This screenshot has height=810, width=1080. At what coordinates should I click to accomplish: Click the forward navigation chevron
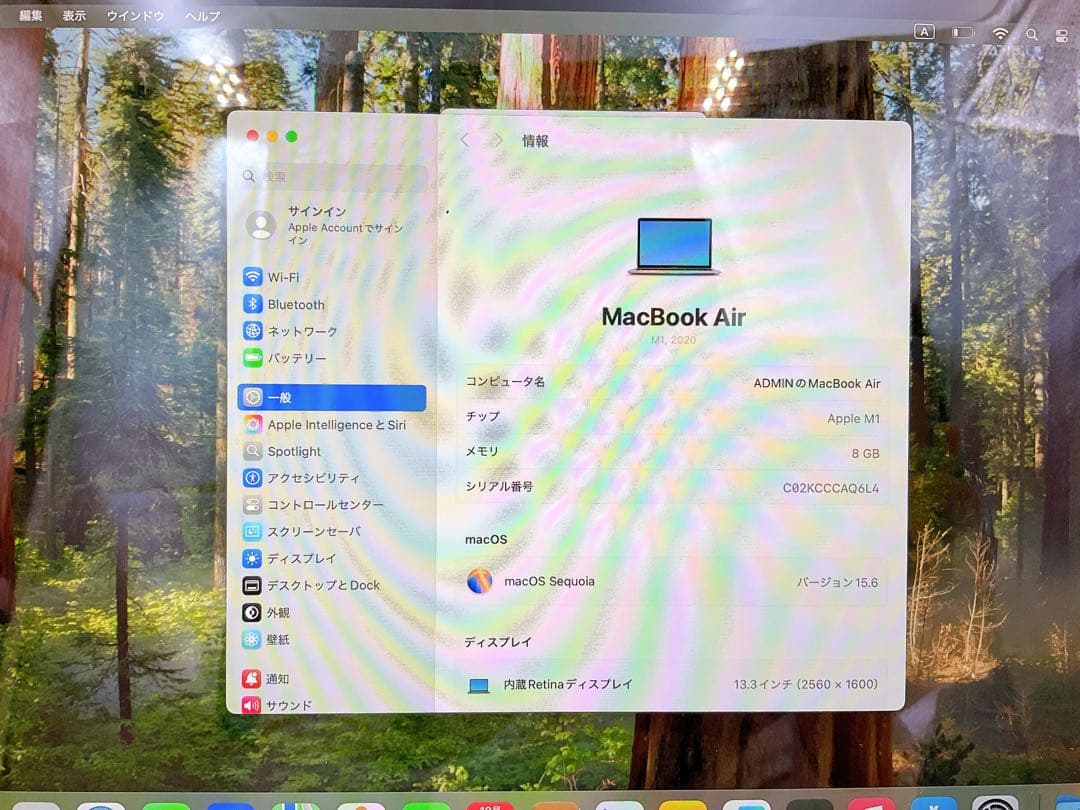pyautogui.click(x=497, y=140)
